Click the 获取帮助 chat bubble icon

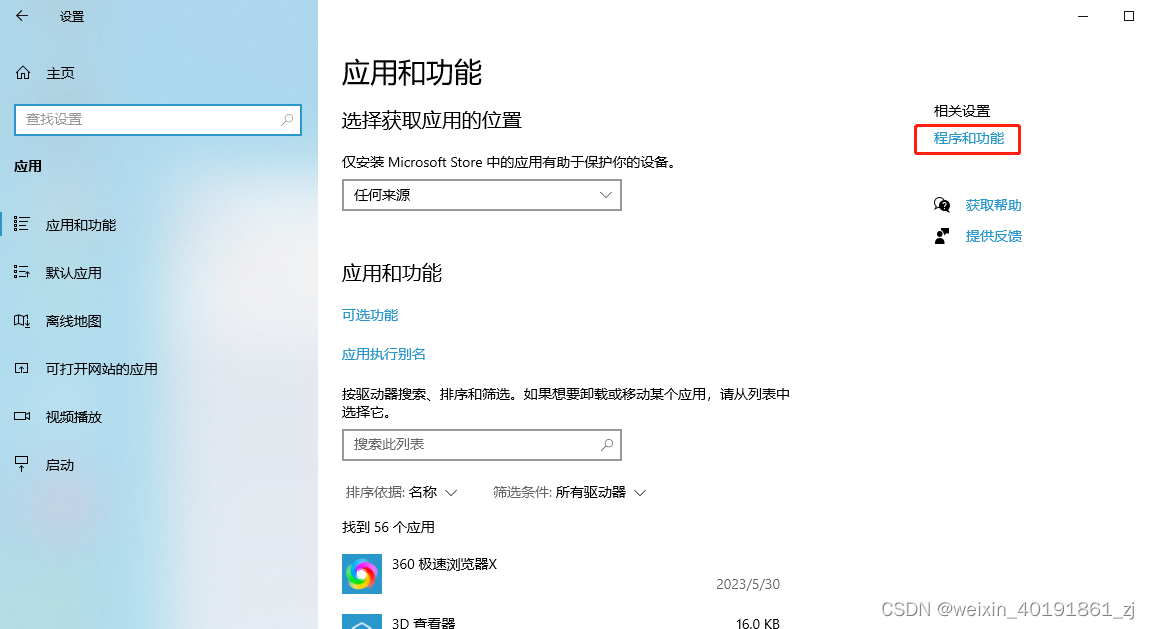pos(942,205)
